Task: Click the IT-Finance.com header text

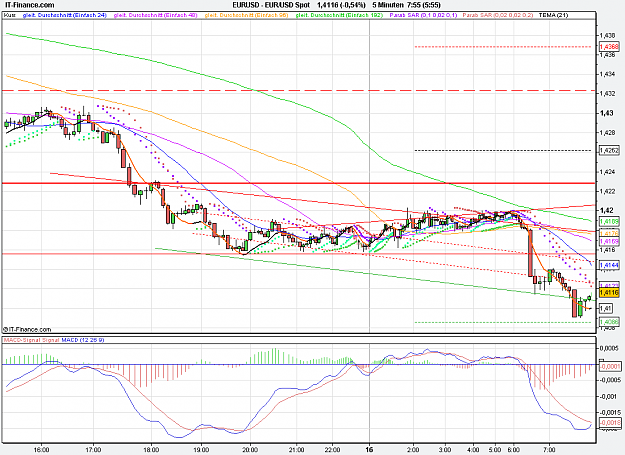Action: click(x=29, y=5)
